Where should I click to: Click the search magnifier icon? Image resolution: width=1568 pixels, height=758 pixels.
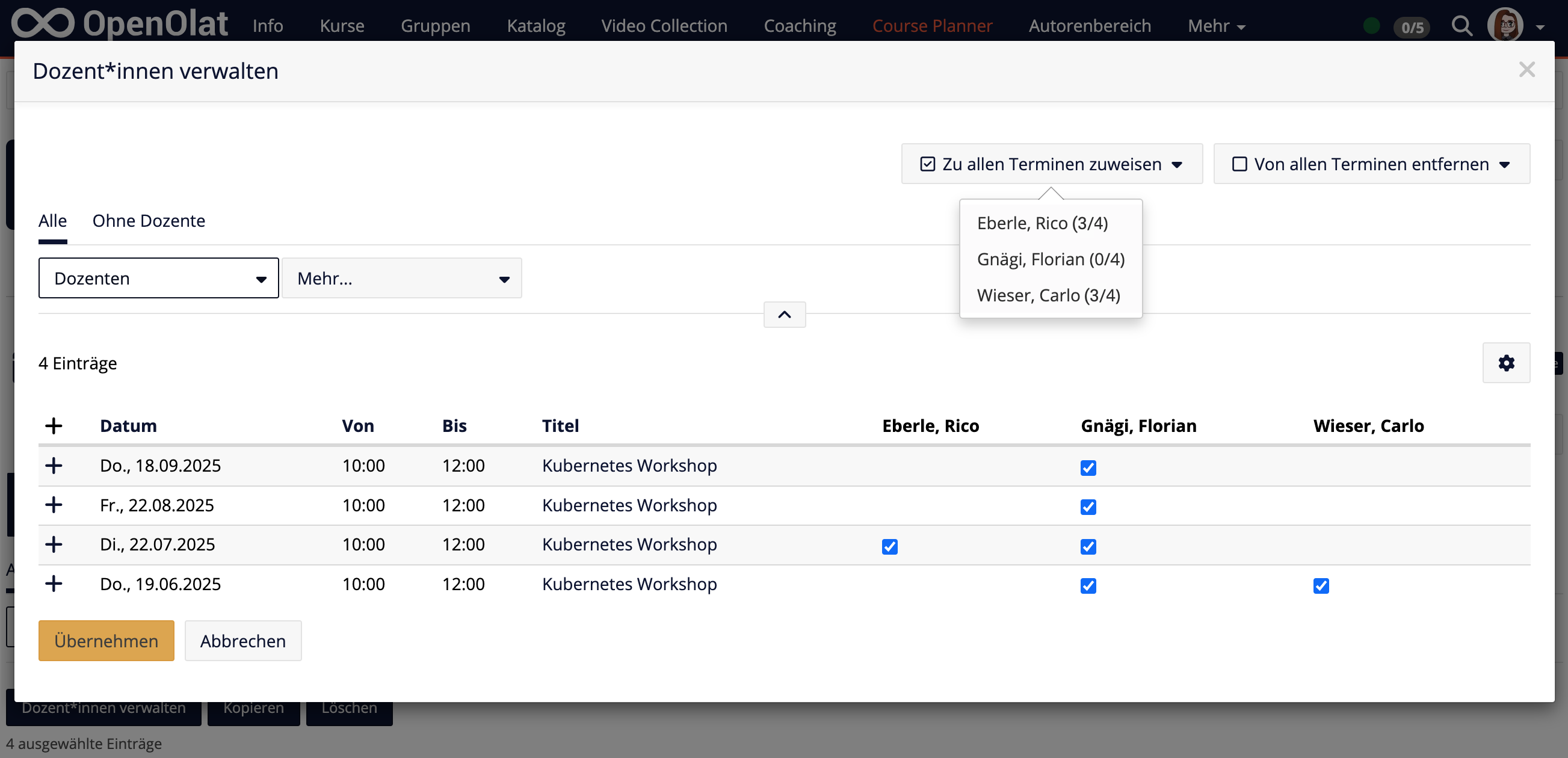click(1461, 26)
